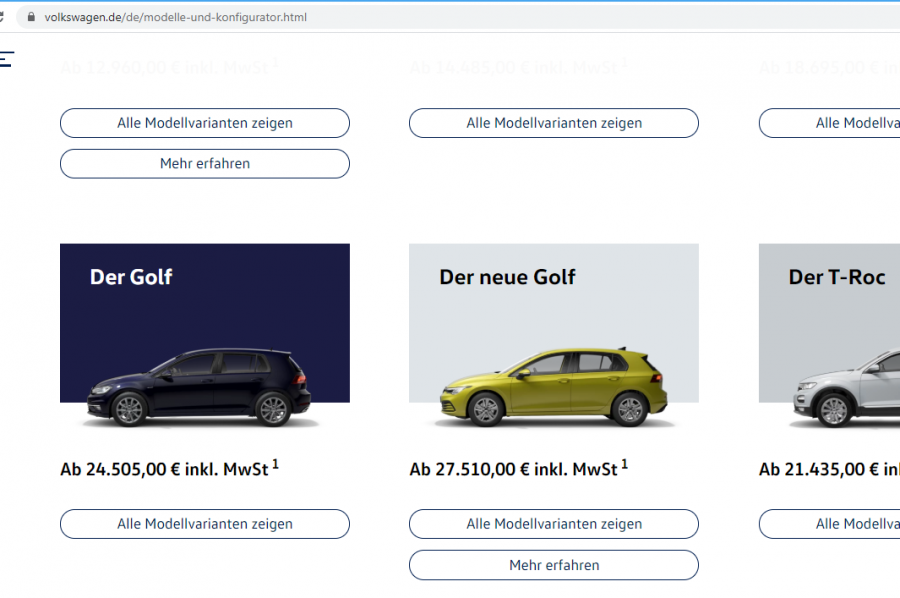Click 'Alle Modellvarianten zeigen' above Der neue Golf card
The width and height of the screenshot is (900, 598).
coord(554,123)
